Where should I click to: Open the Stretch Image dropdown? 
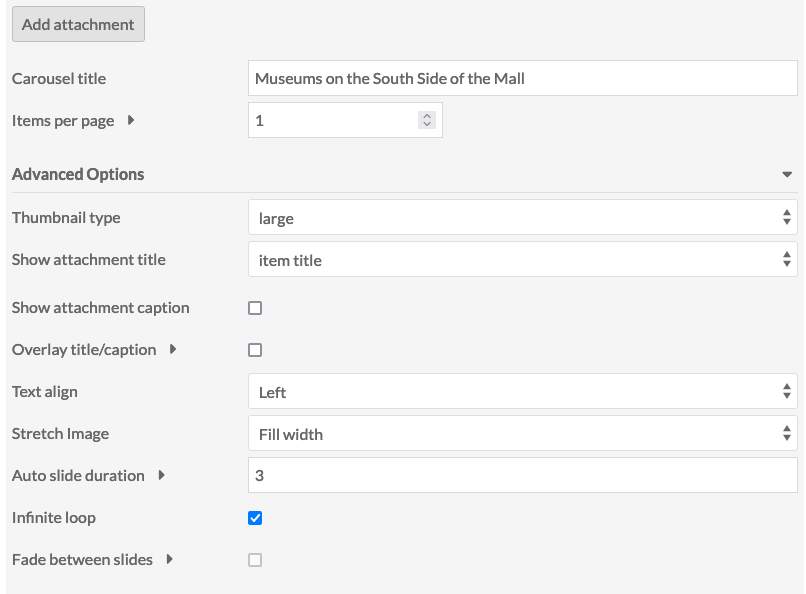pyautogui.click(x=522, y=434)
